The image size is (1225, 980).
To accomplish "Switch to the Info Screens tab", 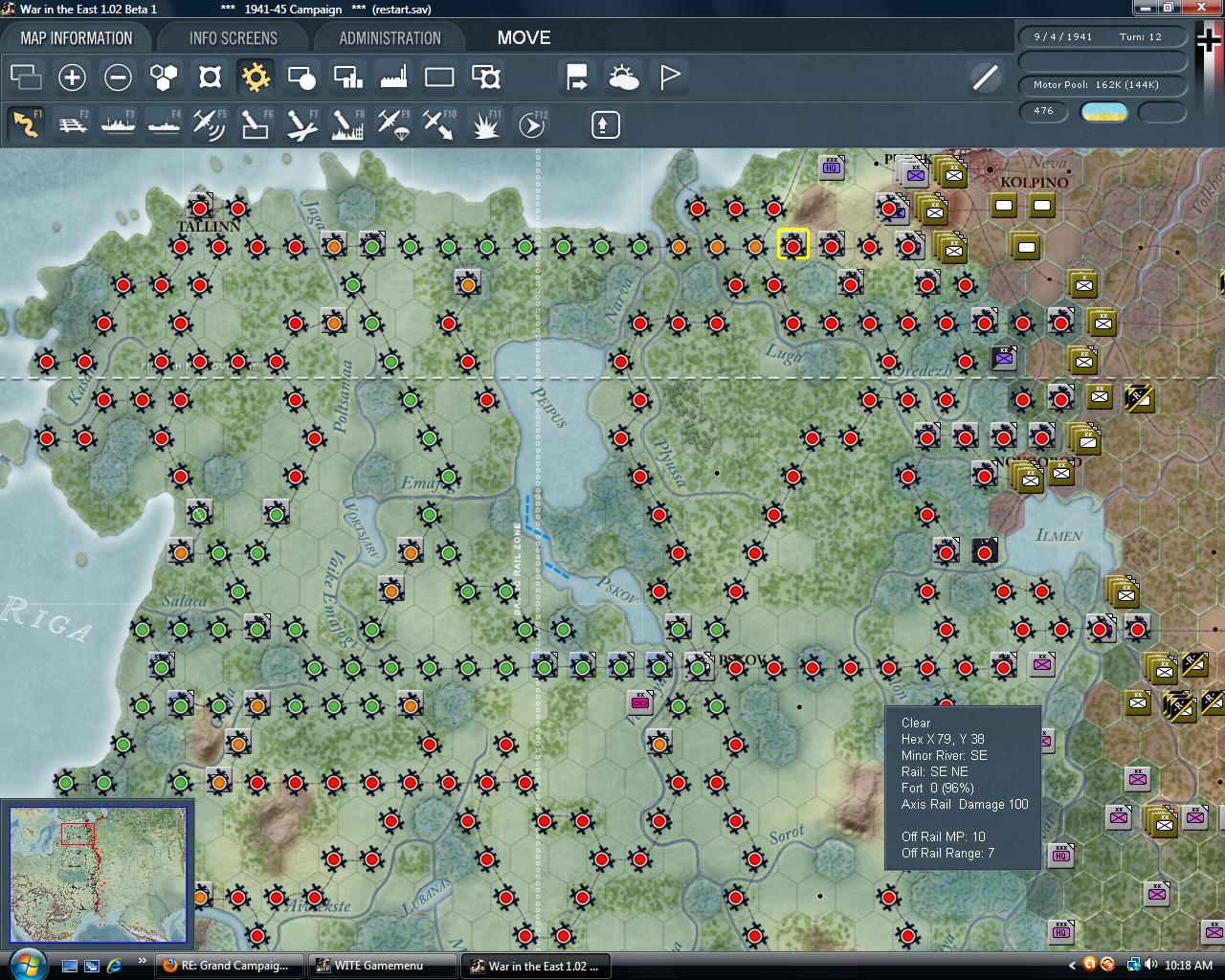I will [234, 38].
